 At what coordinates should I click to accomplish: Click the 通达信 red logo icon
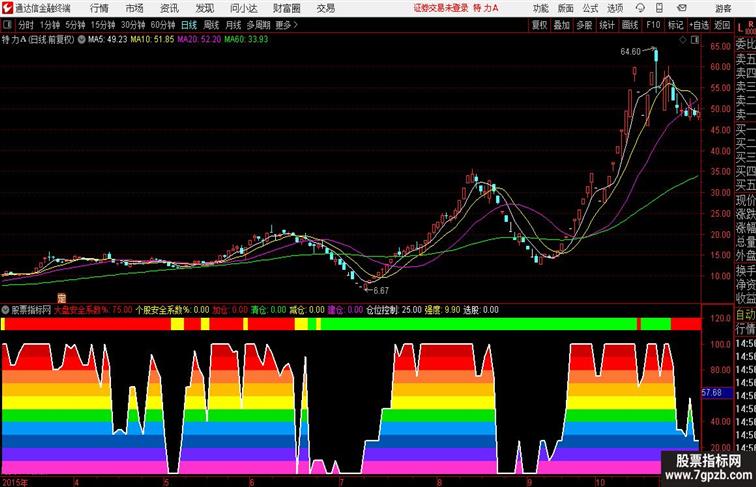point(7,8)
